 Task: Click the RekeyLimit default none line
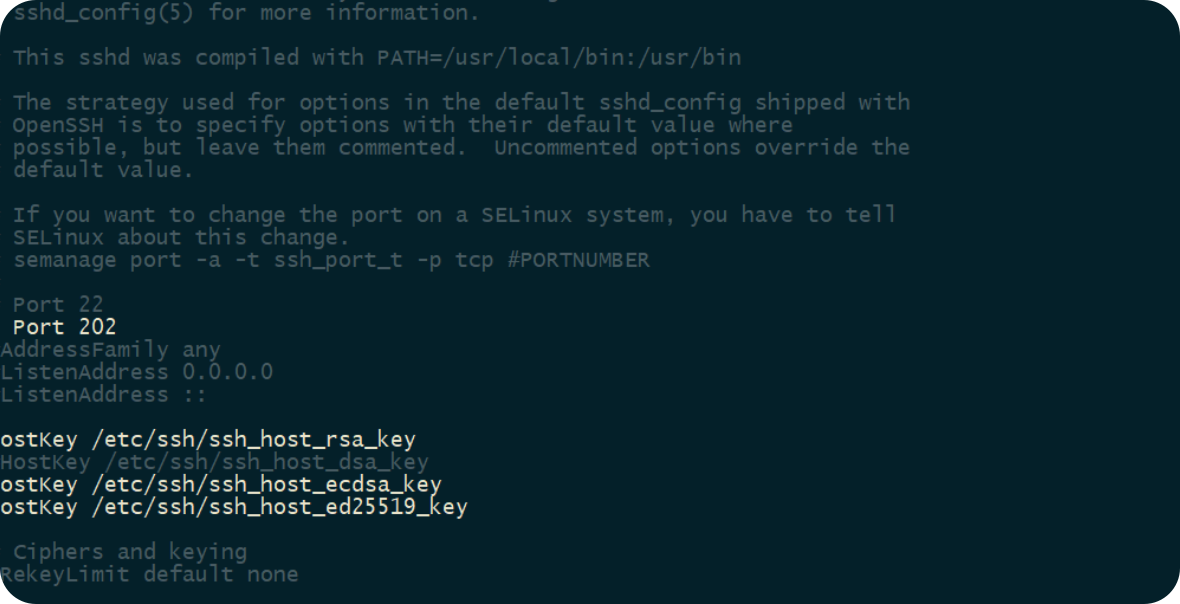point(149,575)
